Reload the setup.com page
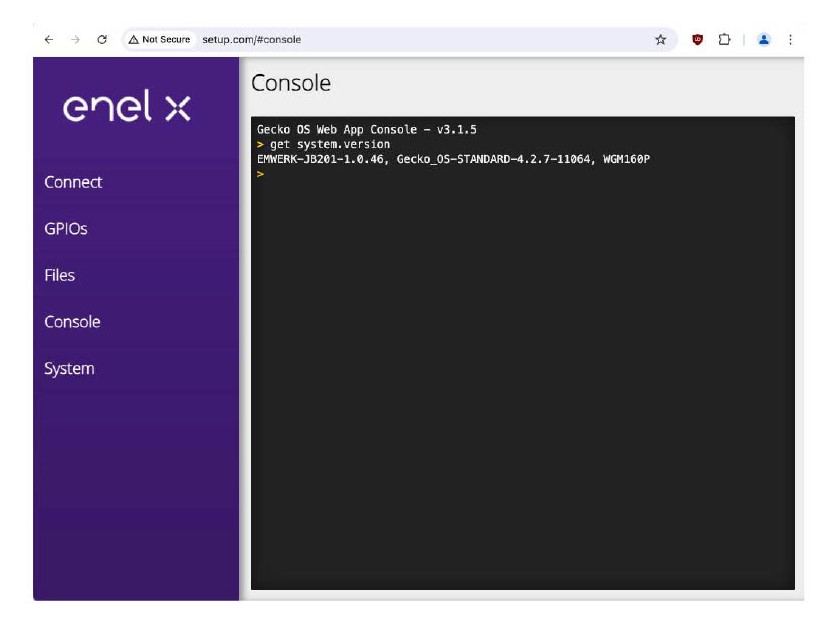This screenshot has width=834, height=631. click(102, 40)
